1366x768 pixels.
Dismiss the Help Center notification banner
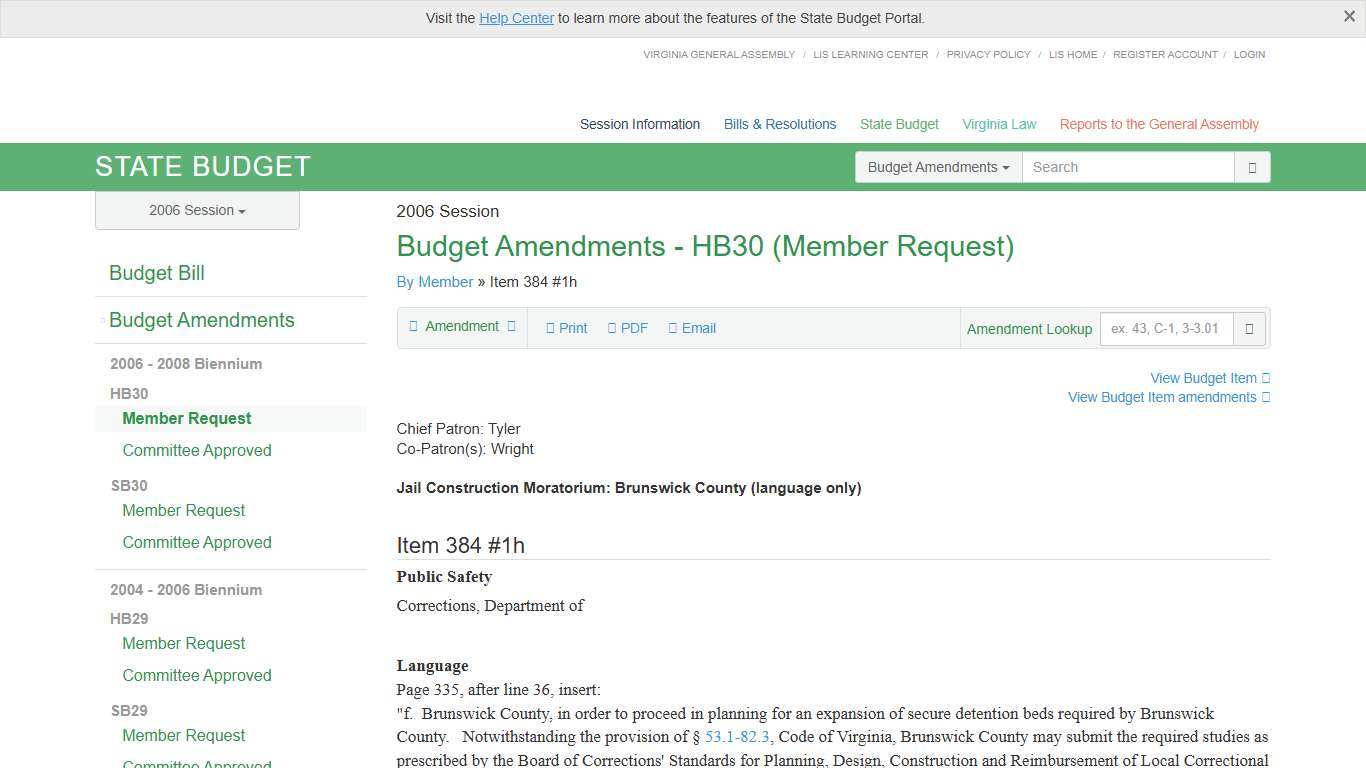coord(1349,16)
